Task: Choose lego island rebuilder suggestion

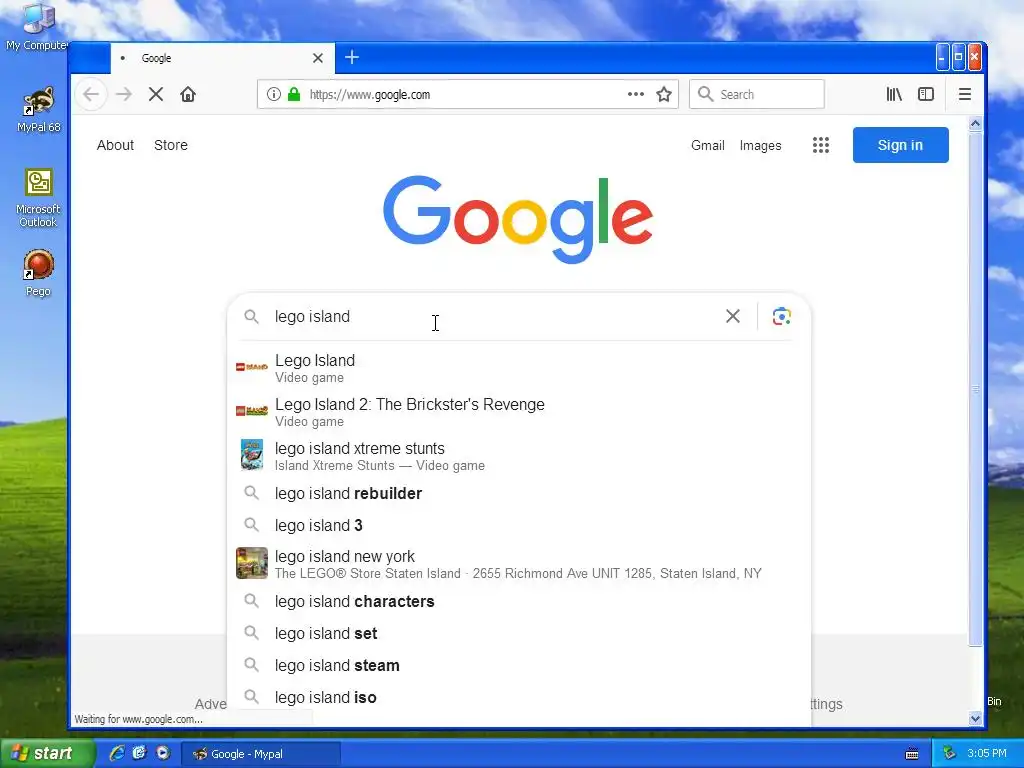Action: point(519,493)
